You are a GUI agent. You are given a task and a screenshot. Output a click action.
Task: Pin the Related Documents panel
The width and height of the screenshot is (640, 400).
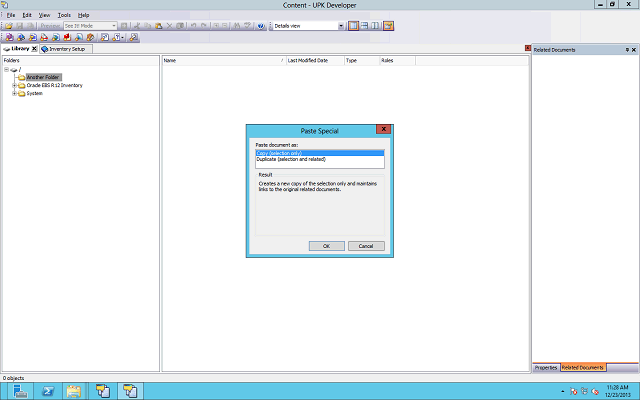point(627,50)
